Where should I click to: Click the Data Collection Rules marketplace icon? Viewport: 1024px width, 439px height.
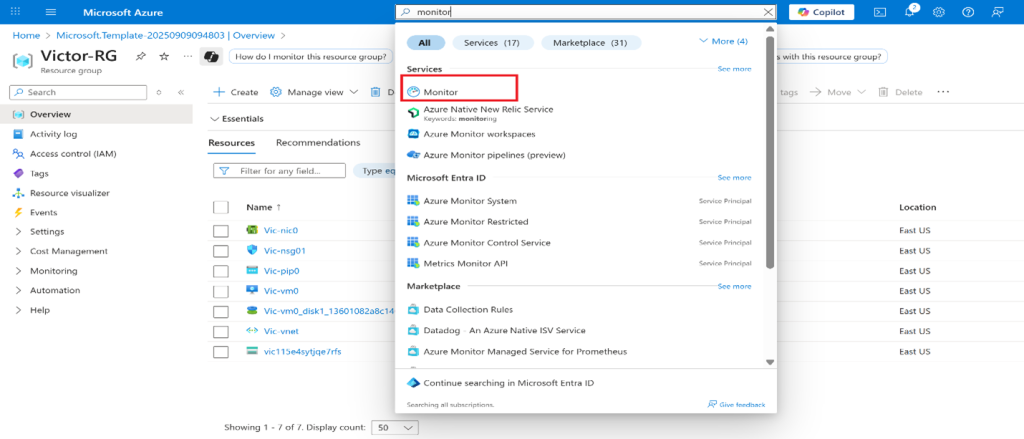(x=413, y=309)
